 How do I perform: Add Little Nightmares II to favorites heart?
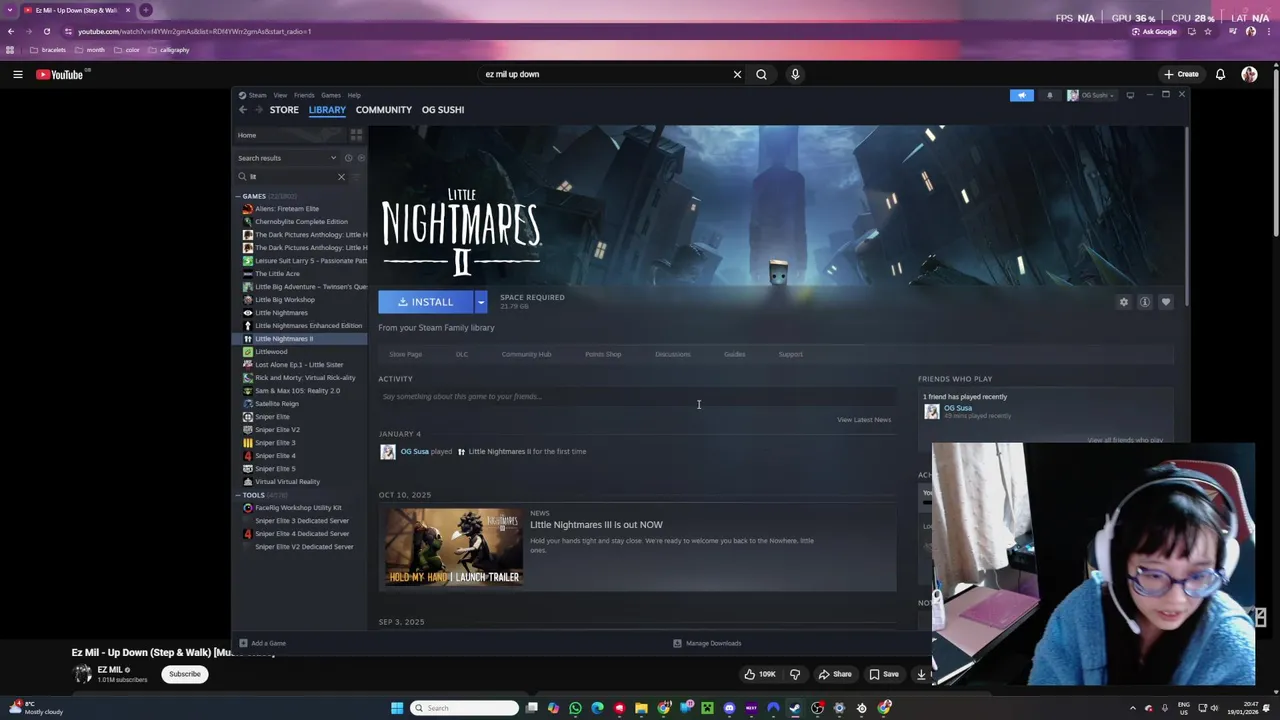1166,302
